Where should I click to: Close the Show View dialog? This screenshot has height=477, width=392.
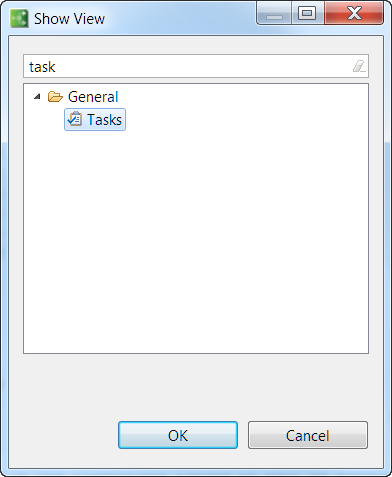(354, 13)
